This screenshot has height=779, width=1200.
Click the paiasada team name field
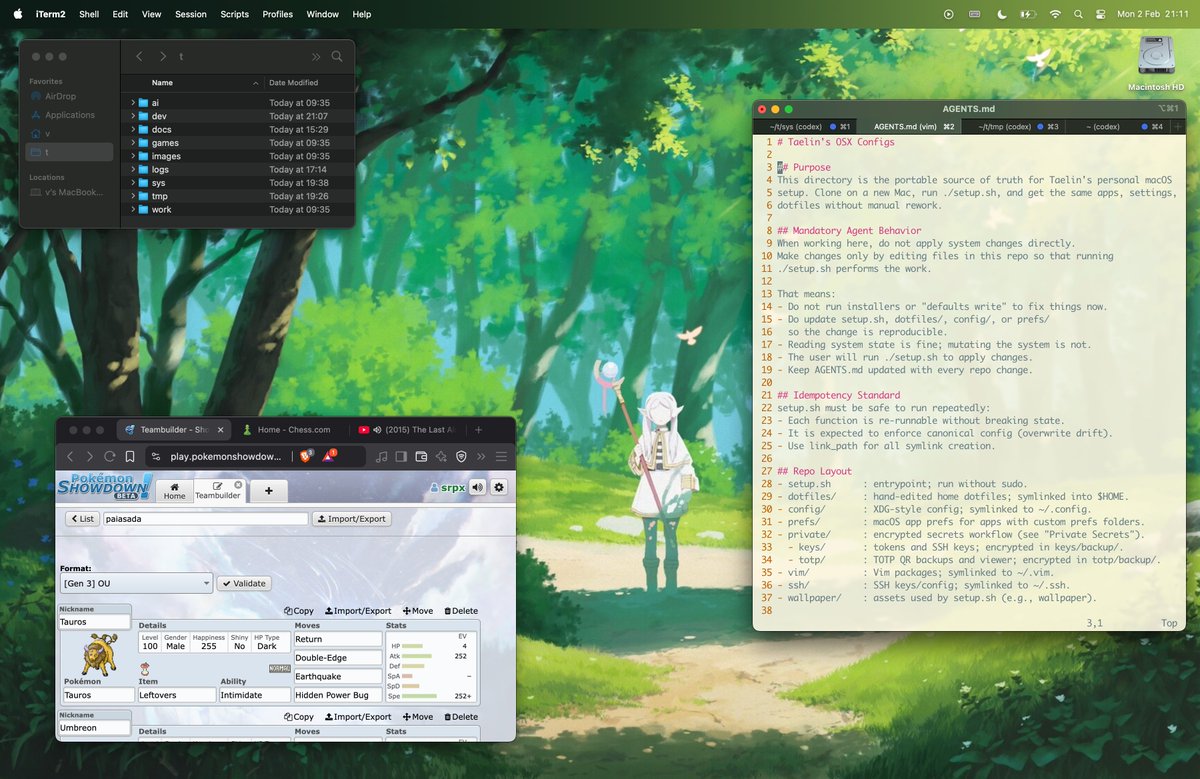tap(205, 519)
